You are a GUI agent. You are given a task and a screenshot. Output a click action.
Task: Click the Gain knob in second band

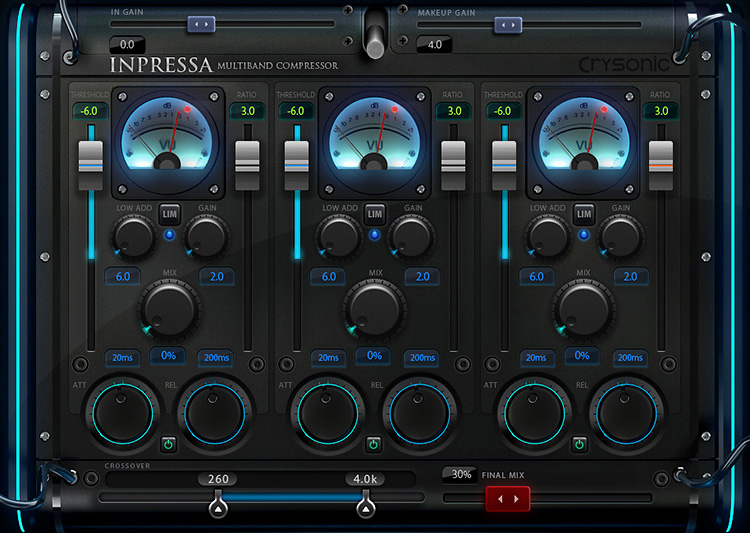[x=412, y=237]
